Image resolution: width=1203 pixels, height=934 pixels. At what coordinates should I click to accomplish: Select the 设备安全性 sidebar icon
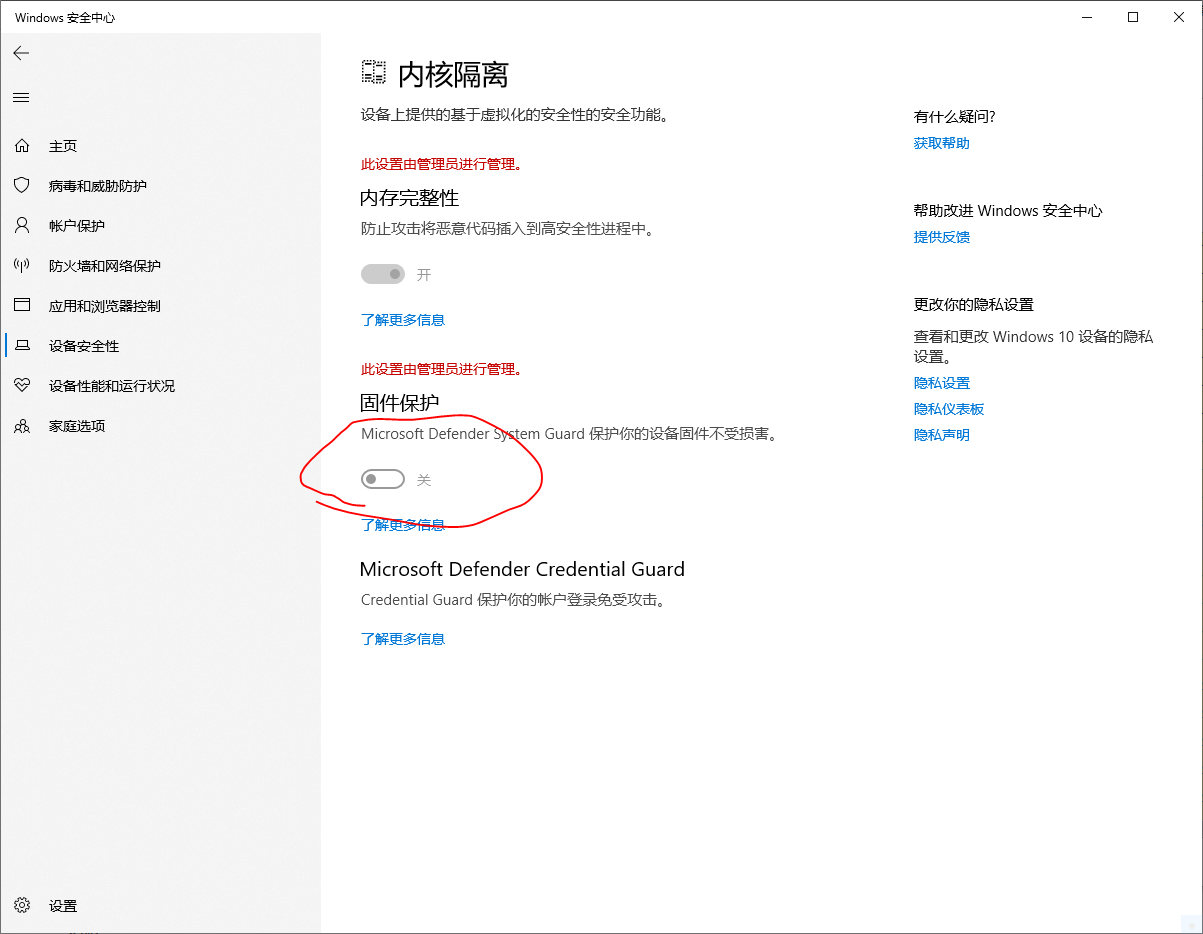(x=22, y=345)
